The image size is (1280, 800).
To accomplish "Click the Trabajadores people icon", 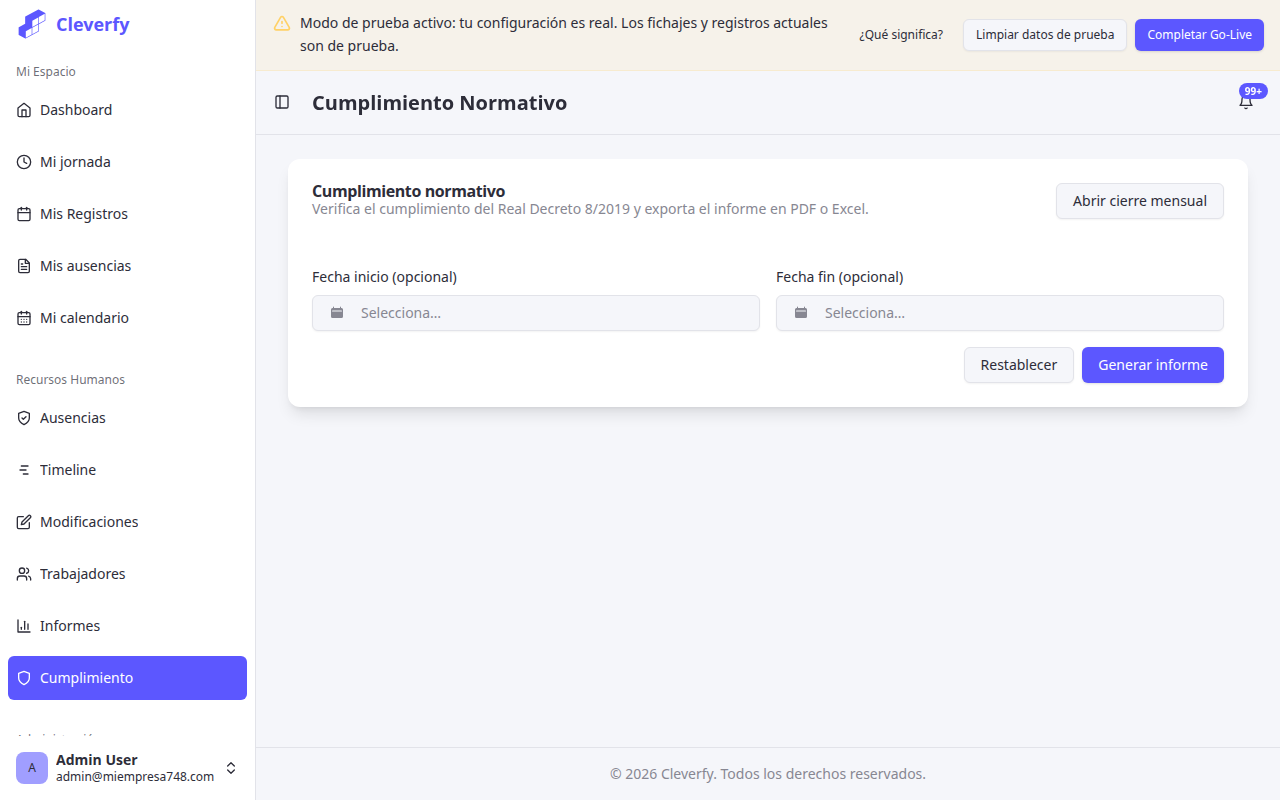I will click(x=24, y=573).
